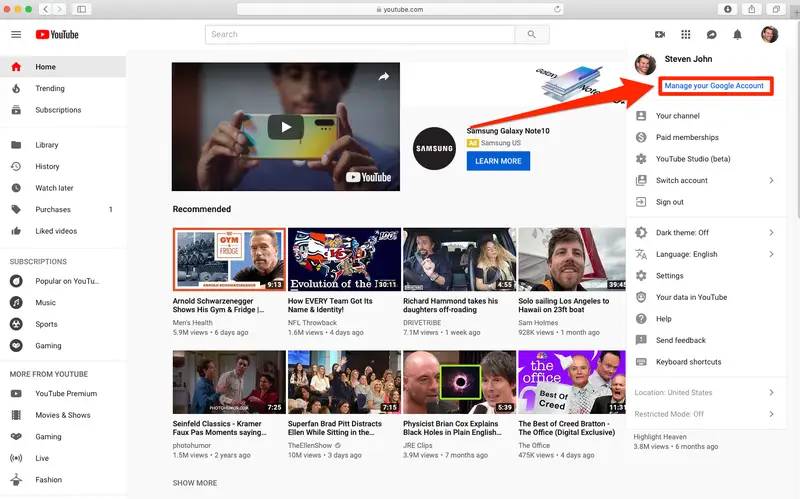The width and height of the screenshot is (800, 499).
Task: Click the Home icon in sidebar
Action: (16, 67)
